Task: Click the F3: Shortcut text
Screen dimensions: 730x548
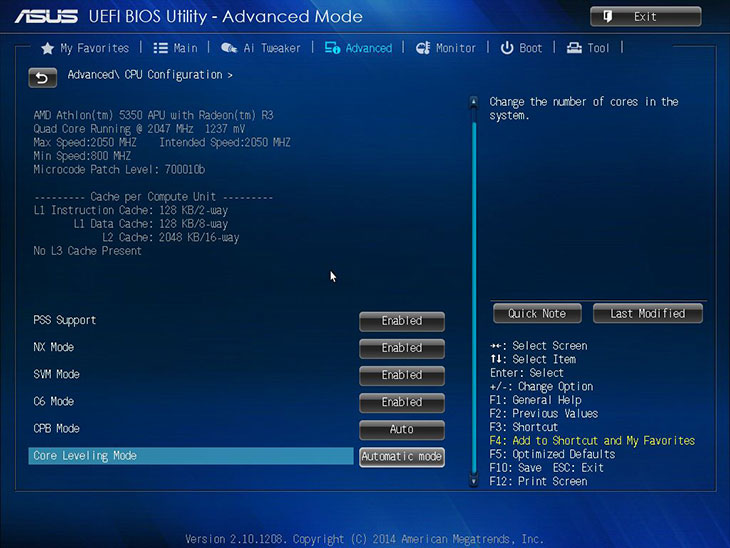Action: point(524,427)
